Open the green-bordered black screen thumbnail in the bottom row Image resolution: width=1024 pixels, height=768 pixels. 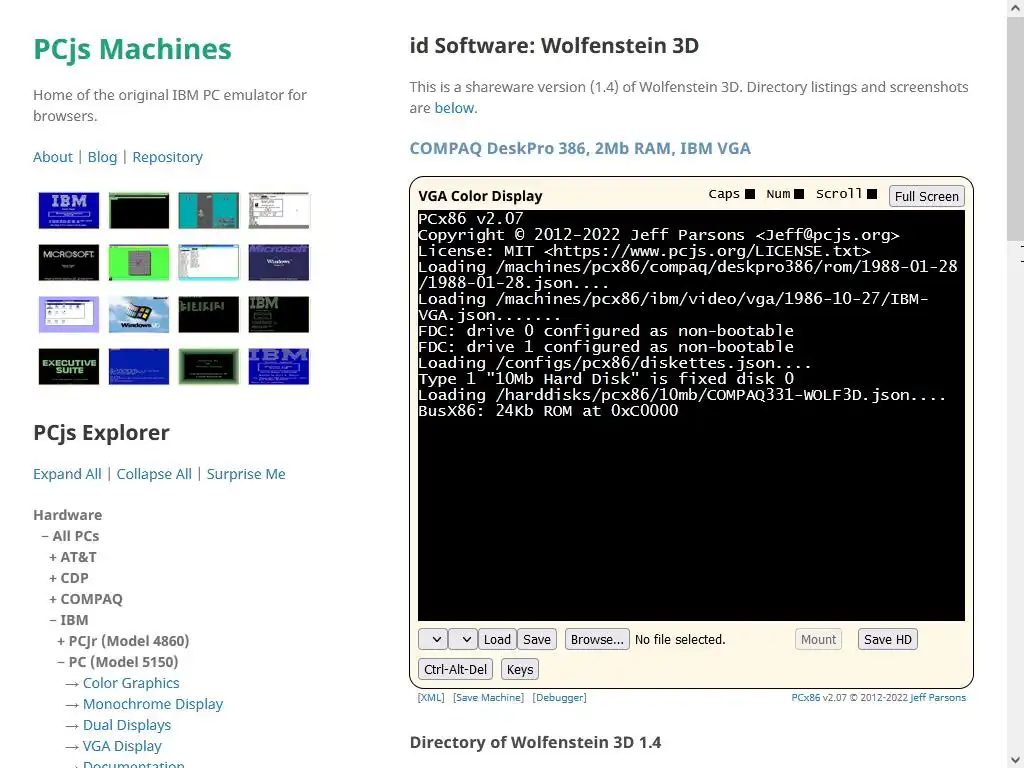[x=208, y=366]
